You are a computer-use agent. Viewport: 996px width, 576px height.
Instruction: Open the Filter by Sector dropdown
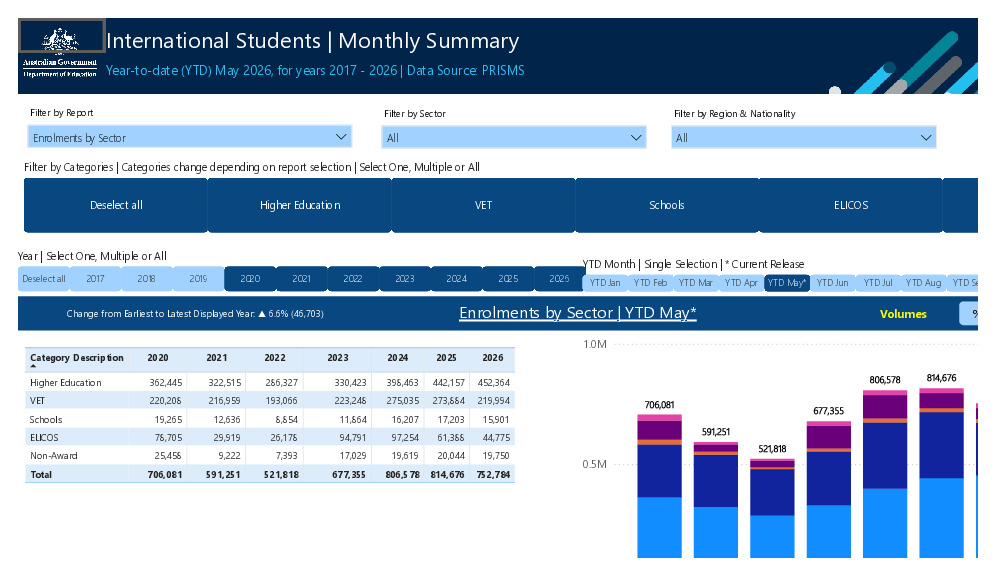point(514,137)
